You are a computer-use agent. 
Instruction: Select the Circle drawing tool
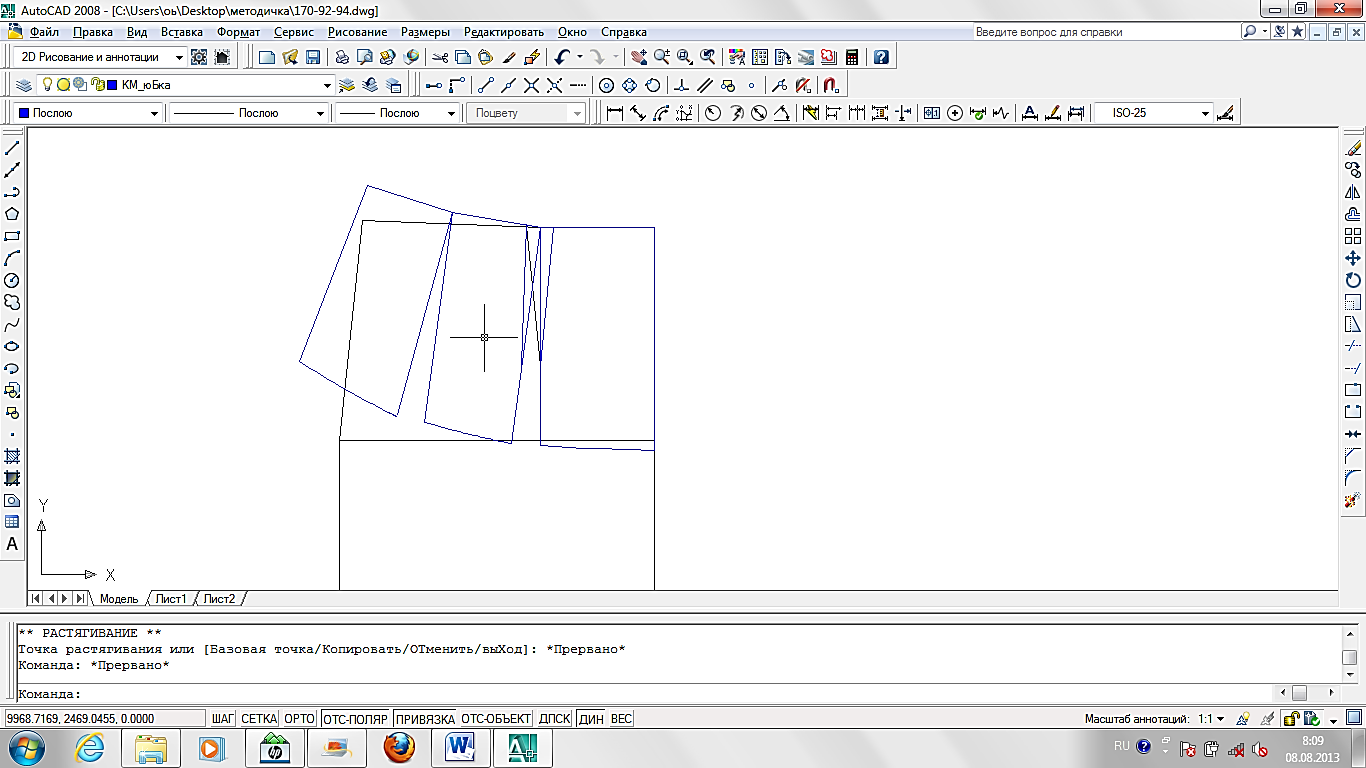tap(12, 280)
